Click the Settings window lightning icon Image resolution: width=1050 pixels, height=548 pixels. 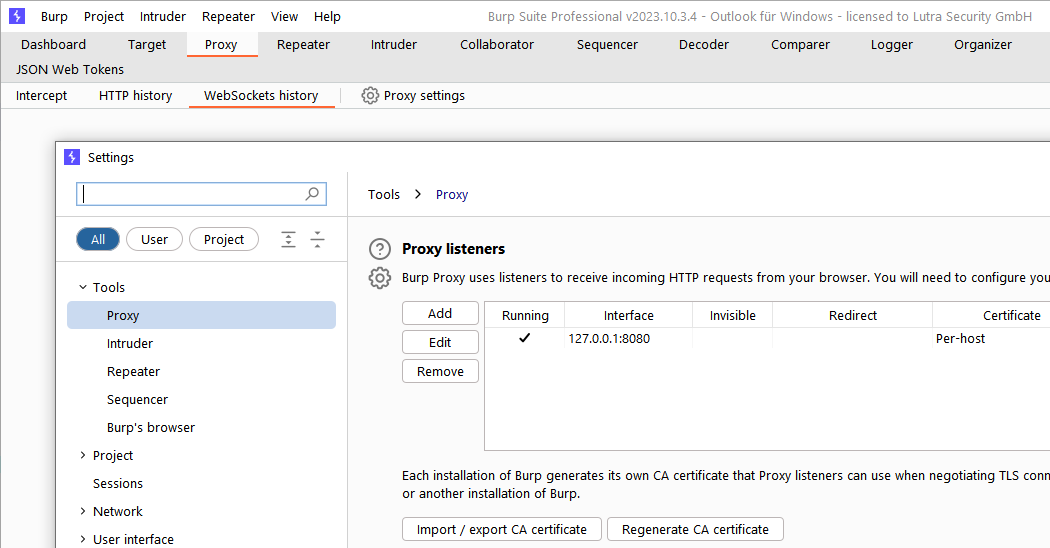pos(72,157)
